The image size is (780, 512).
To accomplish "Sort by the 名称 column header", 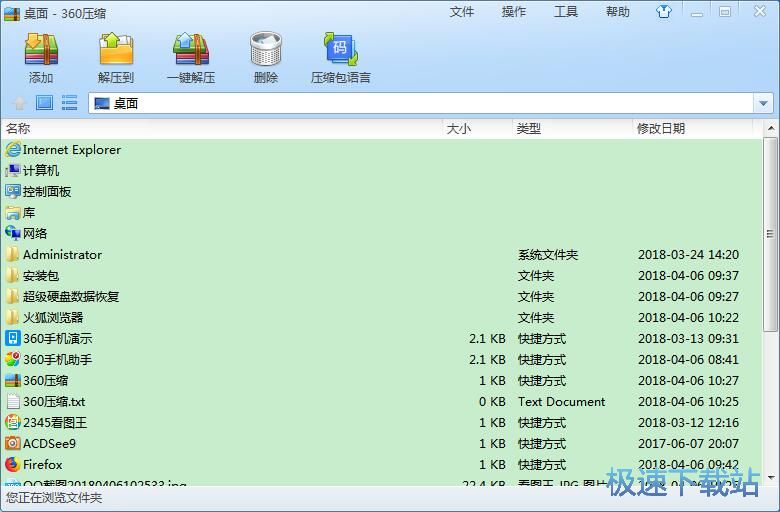I will (x=222, y=129).
